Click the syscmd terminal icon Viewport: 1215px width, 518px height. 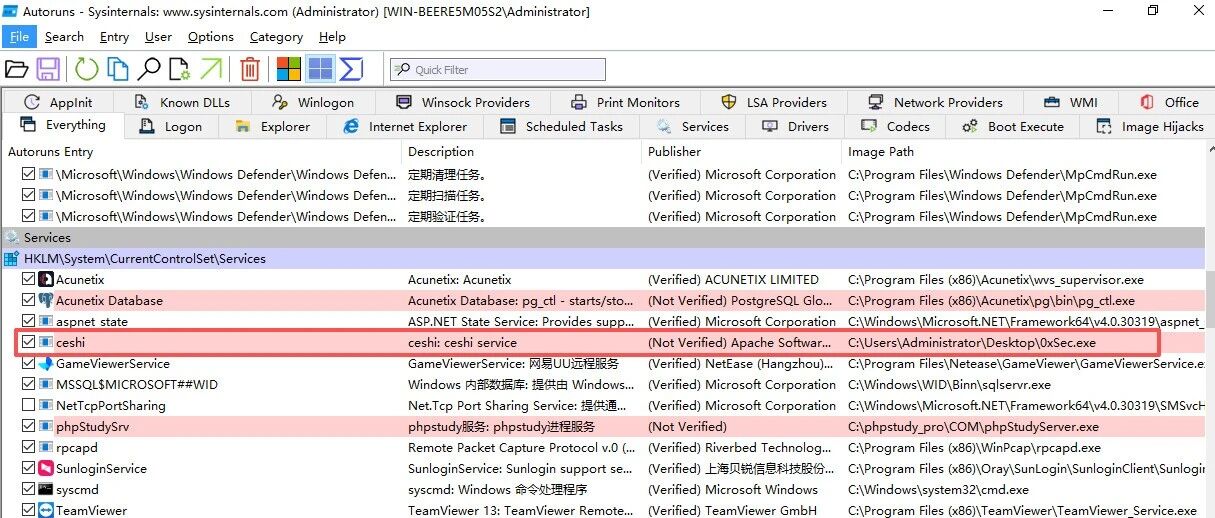click(x=46, y=490)
